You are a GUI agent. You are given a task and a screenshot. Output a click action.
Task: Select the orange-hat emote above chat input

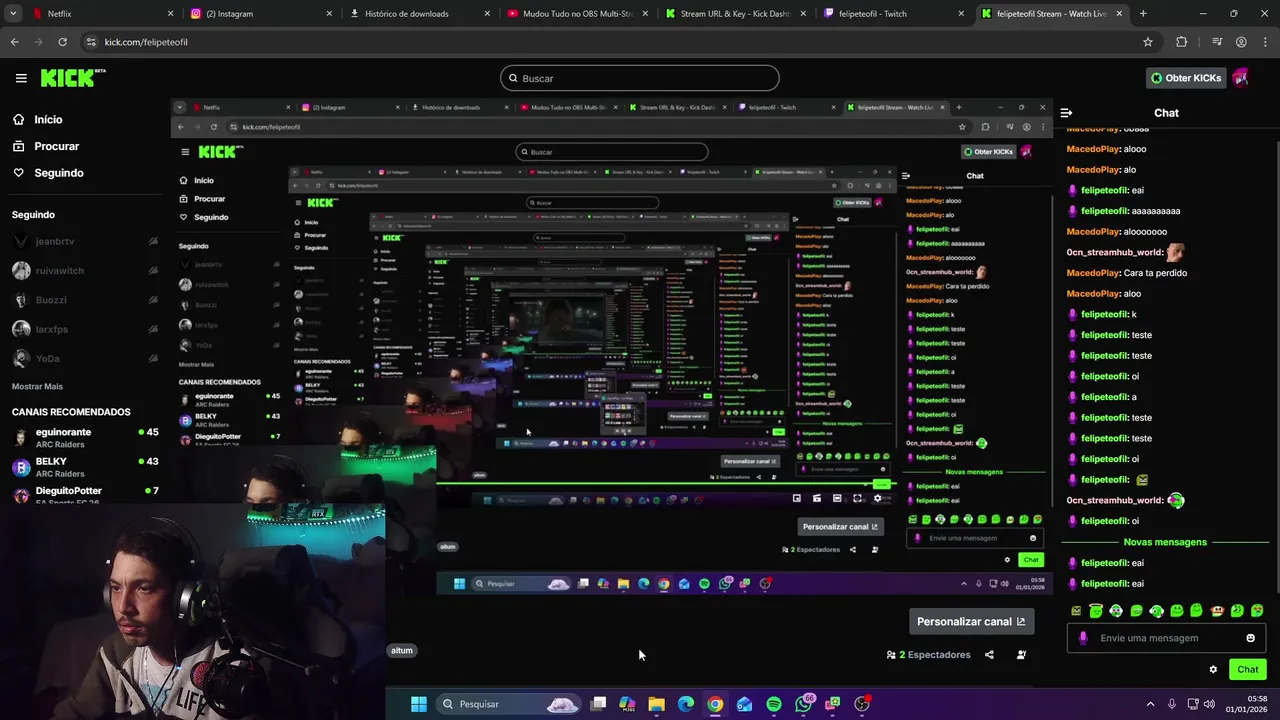click(x=1217, y=610)
